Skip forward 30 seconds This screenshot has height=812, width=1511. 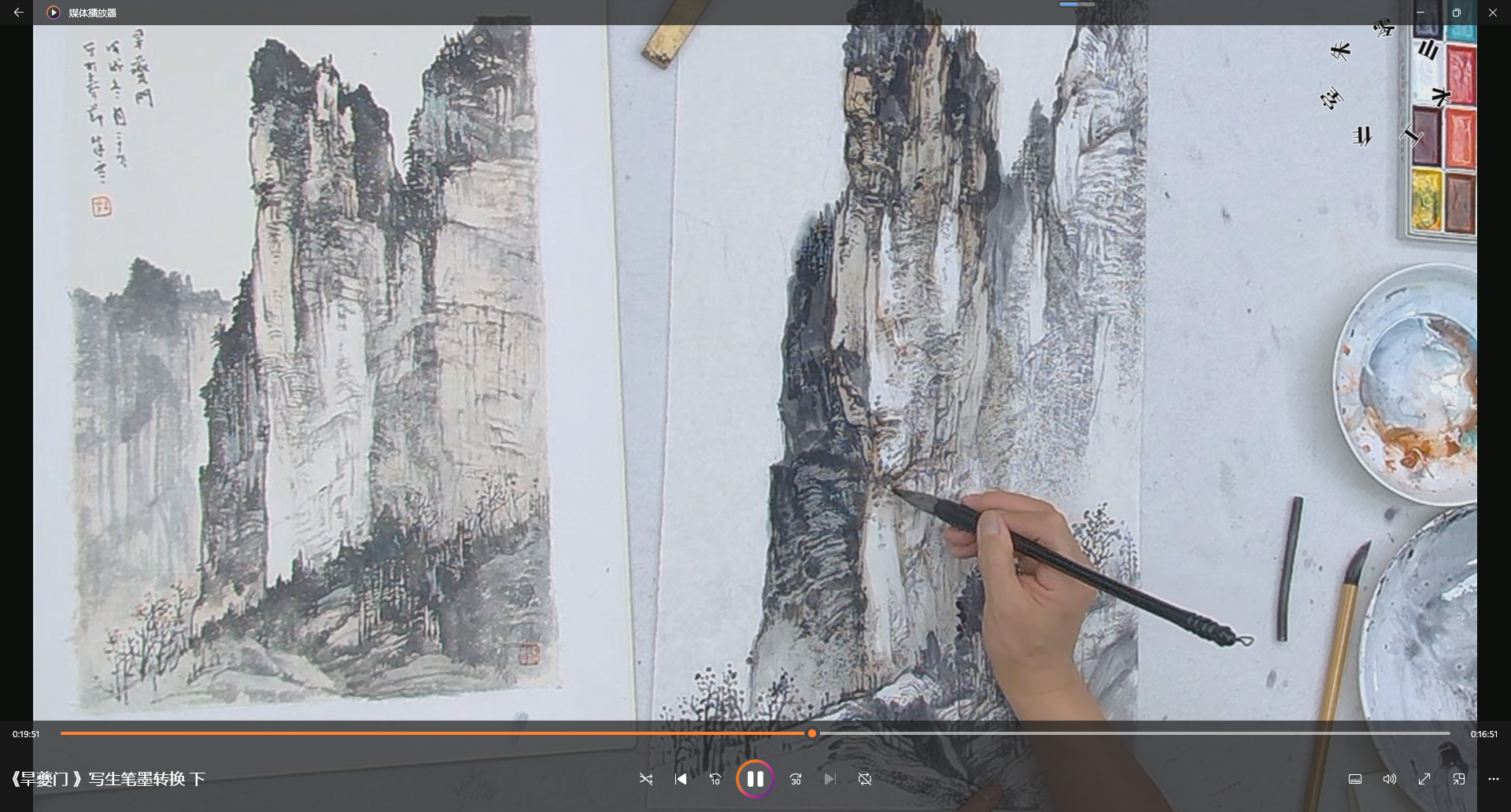click(x=796, y=779)
